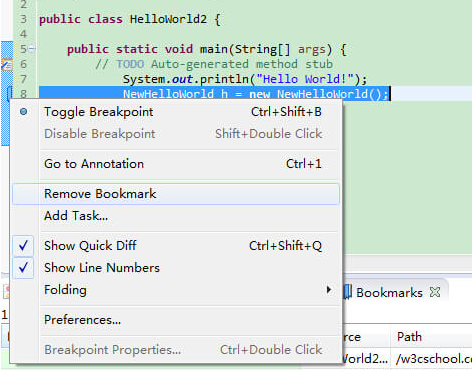
Task: Click the /w3cschool path cell
Action: point(434,359)
